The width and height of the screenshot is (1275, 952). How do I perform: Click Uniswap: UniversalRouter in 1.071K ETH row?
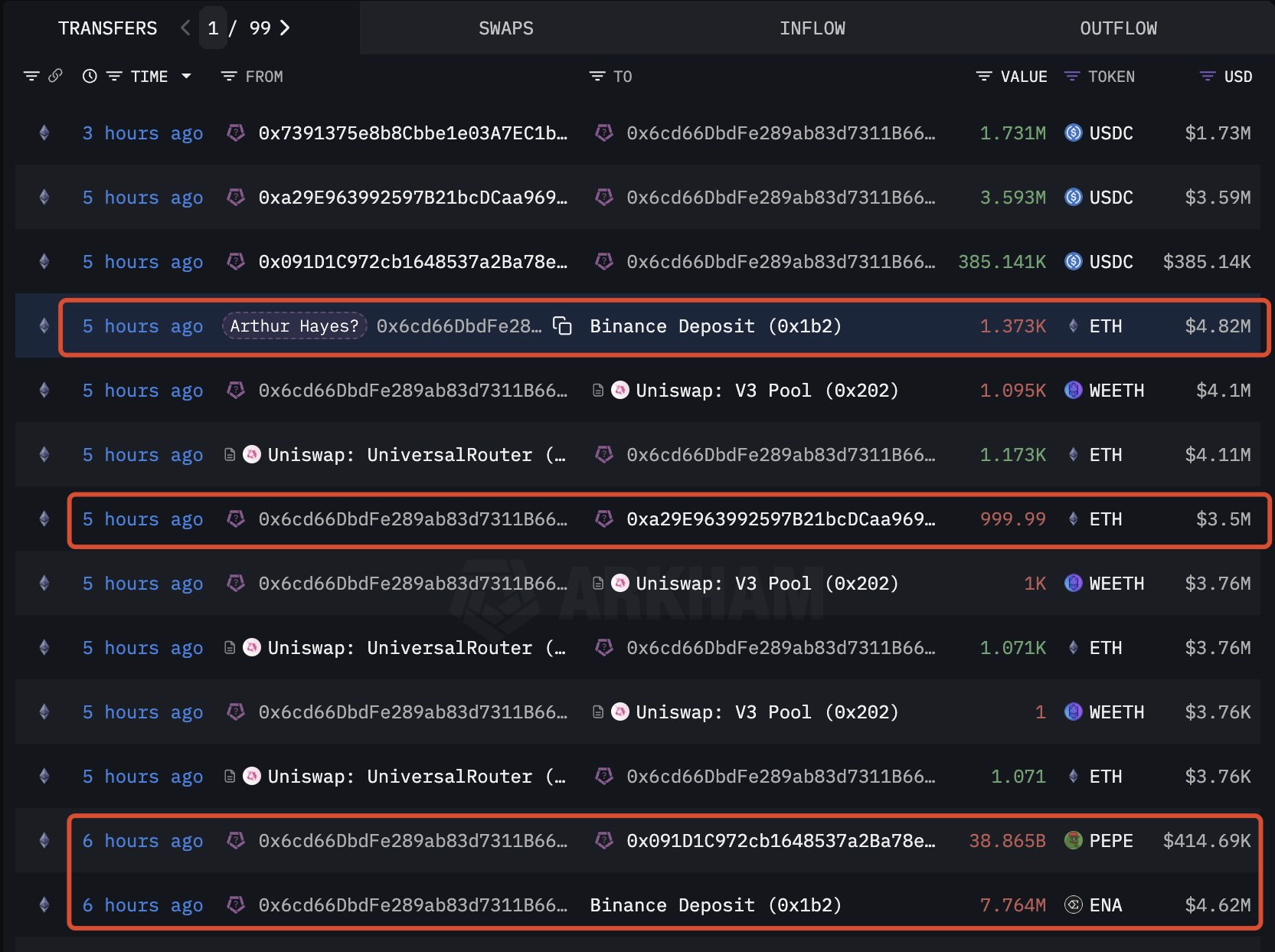[x=417, y=648]
